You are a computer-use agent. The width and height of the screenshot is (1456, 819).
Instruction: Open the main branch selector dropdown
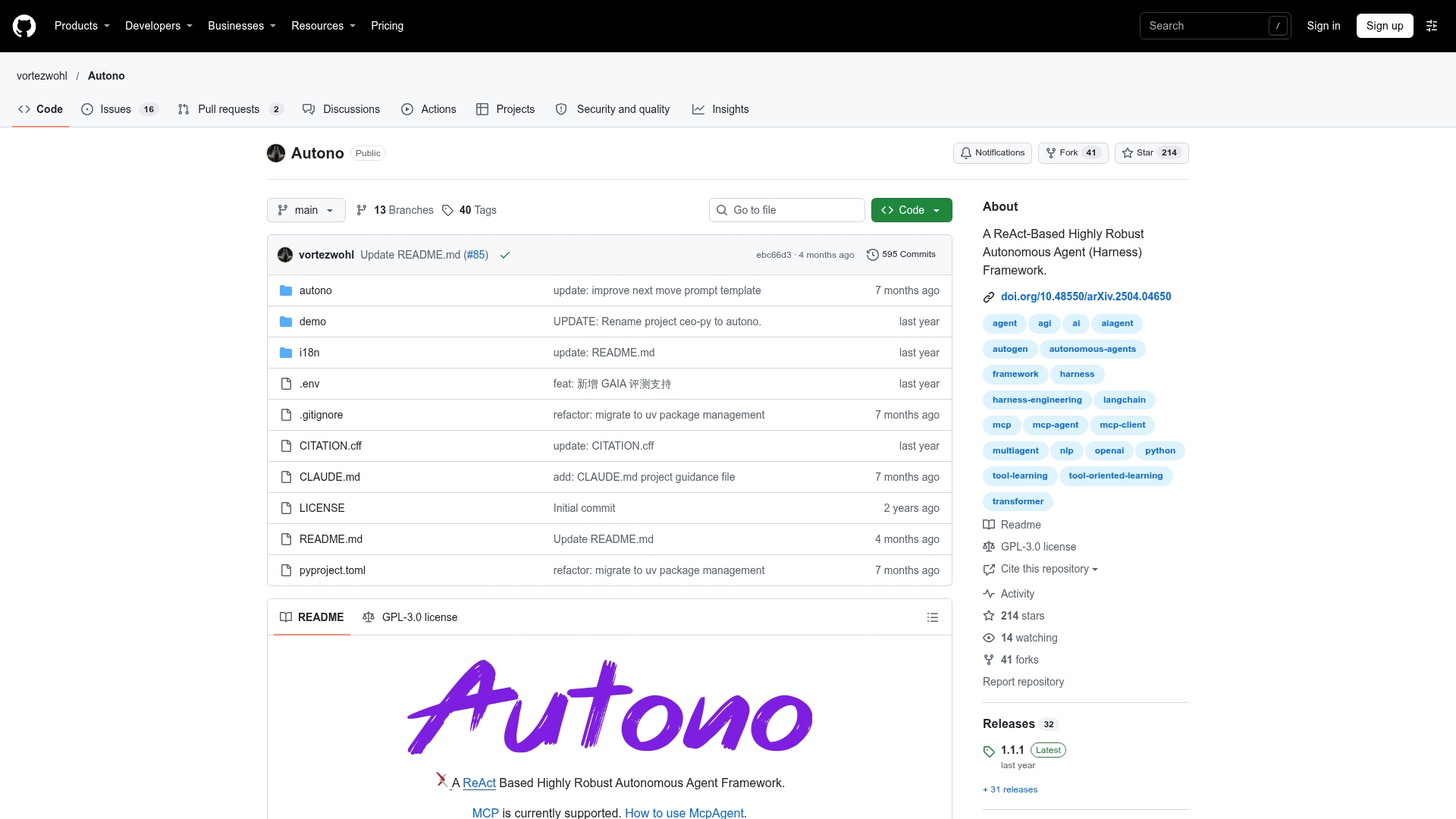(306, 210)
